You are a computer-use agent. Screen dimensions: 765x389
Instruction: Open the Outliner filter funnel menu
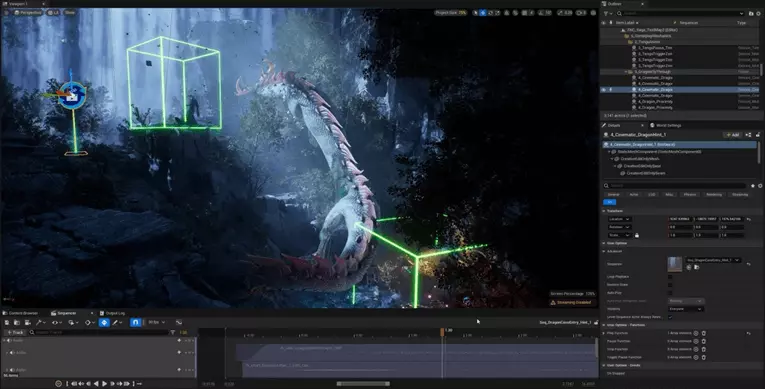coord(608,14)
